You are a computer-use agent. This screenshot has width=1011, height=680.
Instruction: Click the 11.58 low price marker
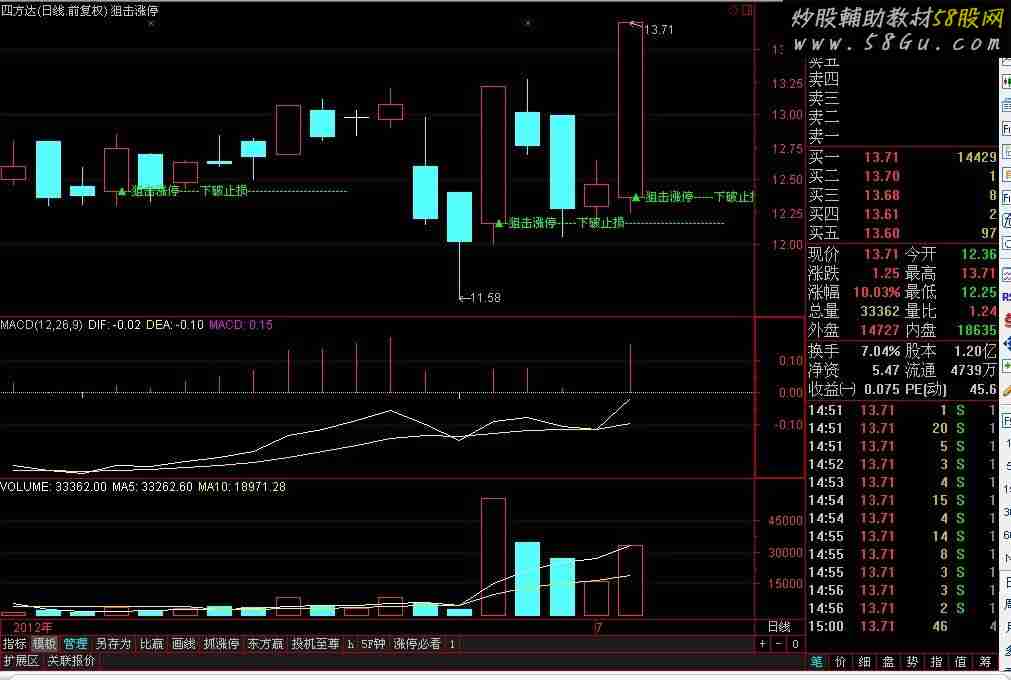[x=486, y=298]
